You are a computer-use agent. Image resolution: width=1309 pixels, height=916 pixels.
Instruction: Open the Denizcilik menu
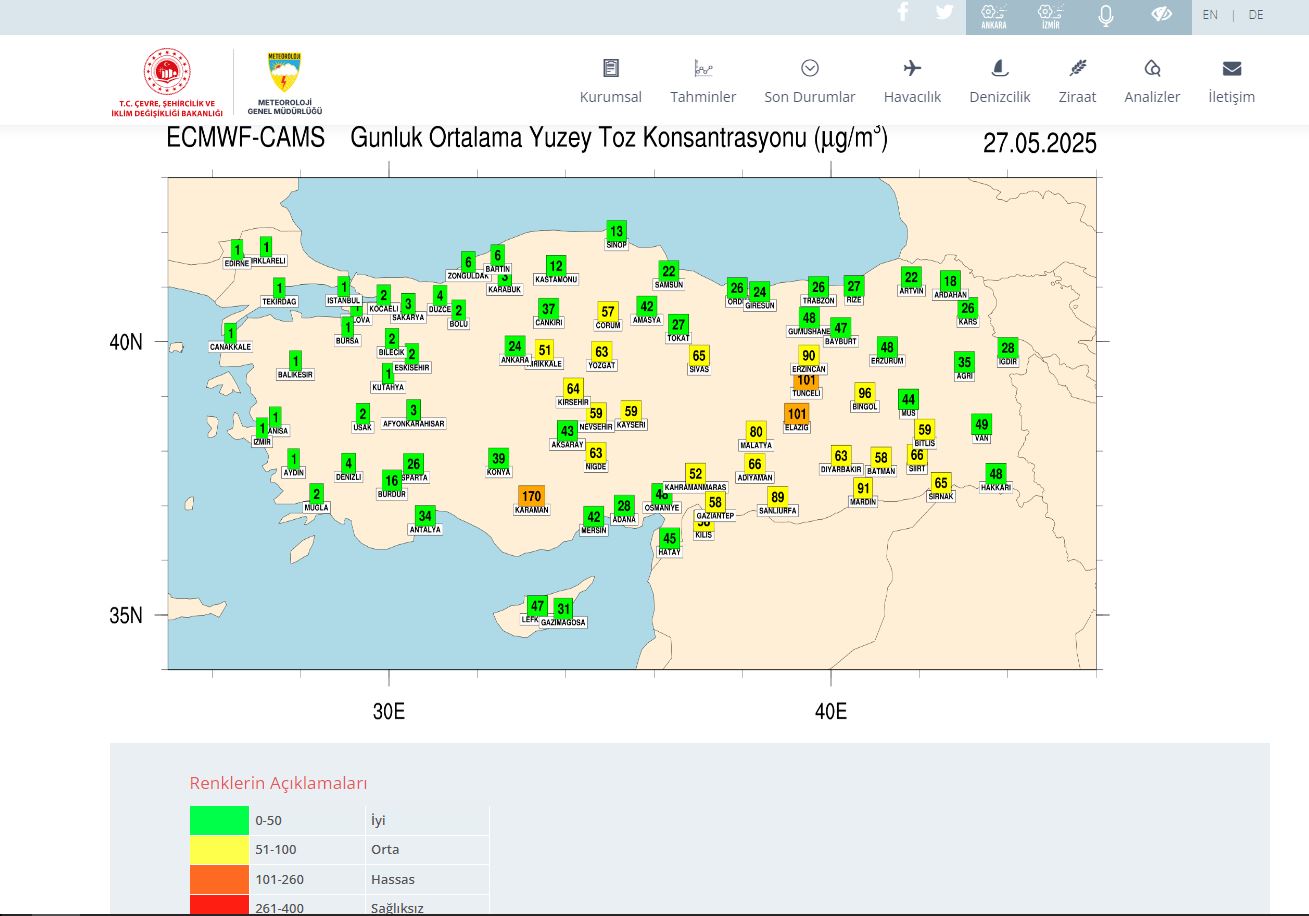pos(999,97)
